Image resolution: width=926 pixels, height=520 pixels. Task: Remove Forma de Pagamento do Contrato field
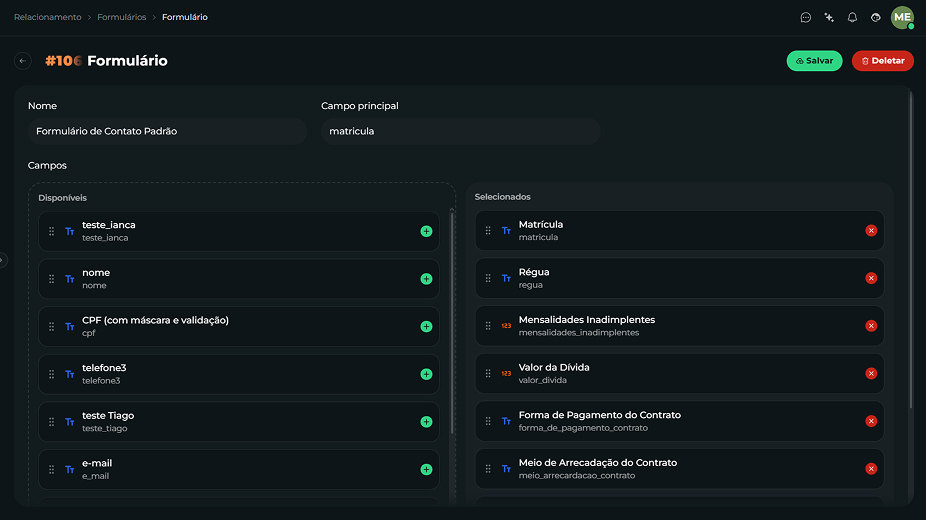click(871, 421)
